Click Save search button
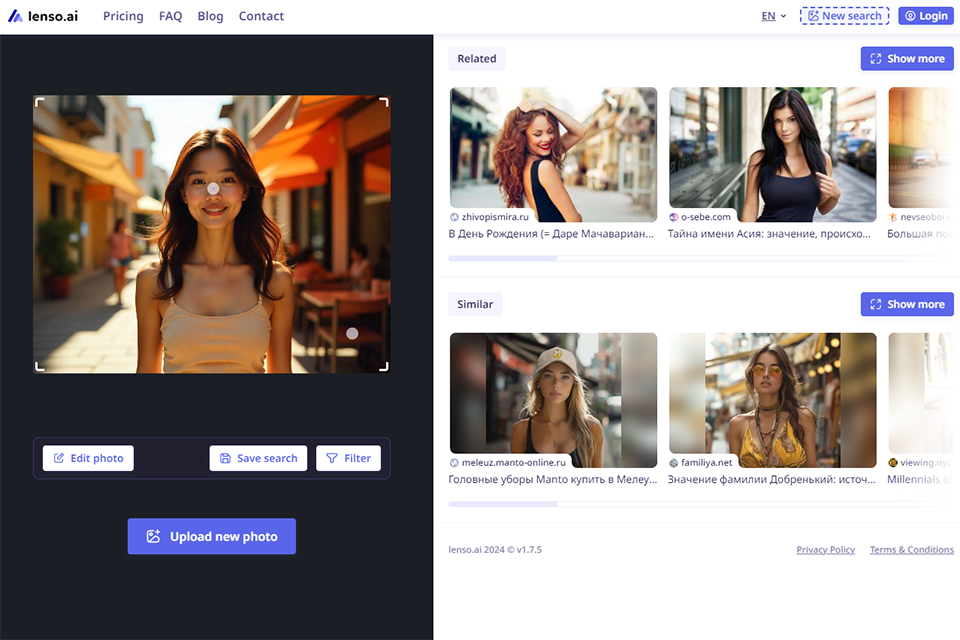This screenshot has width=960, height=640. click(x=258, y=458)
